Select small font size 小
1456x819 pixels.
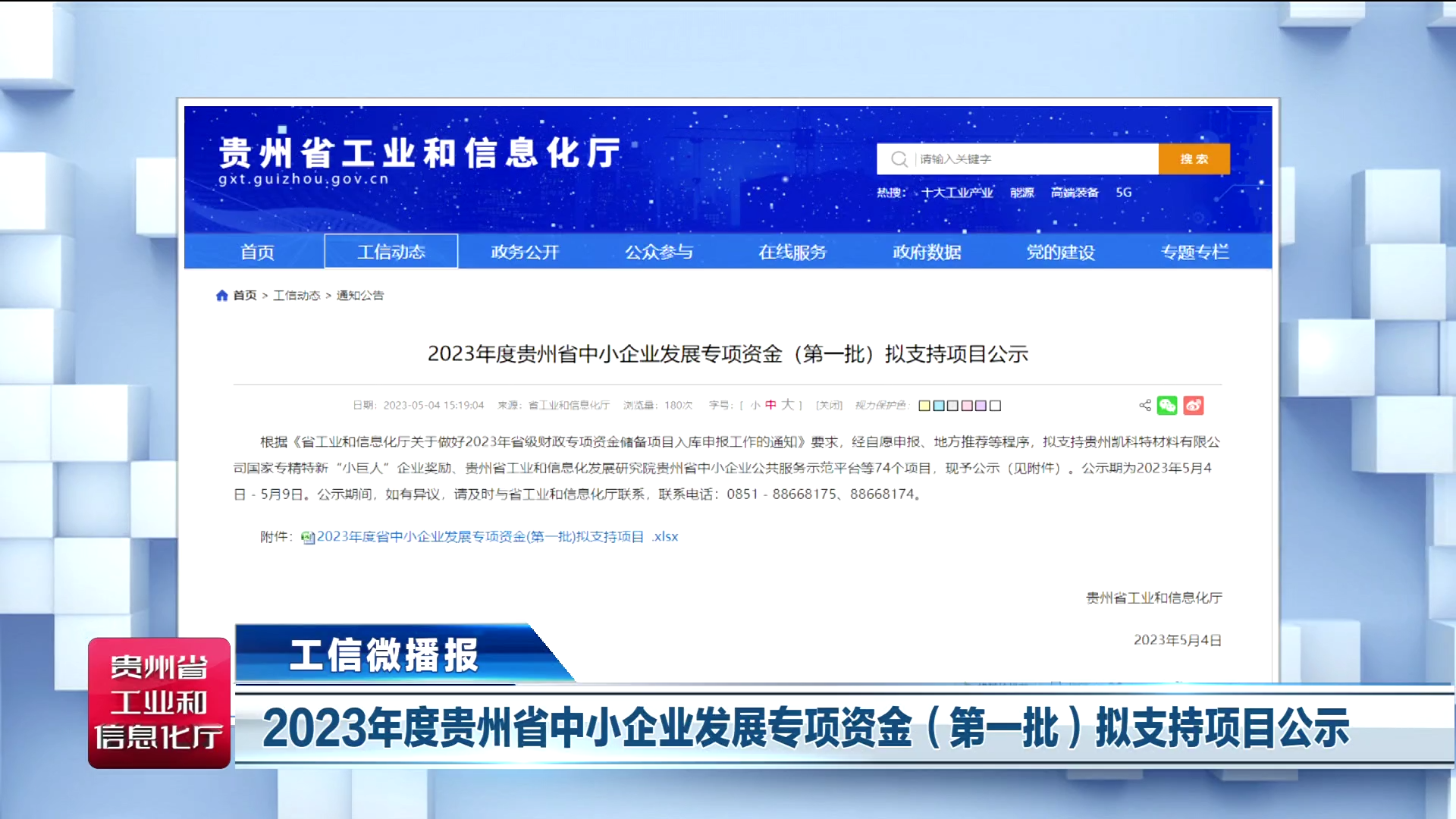[x=755, y=405]
